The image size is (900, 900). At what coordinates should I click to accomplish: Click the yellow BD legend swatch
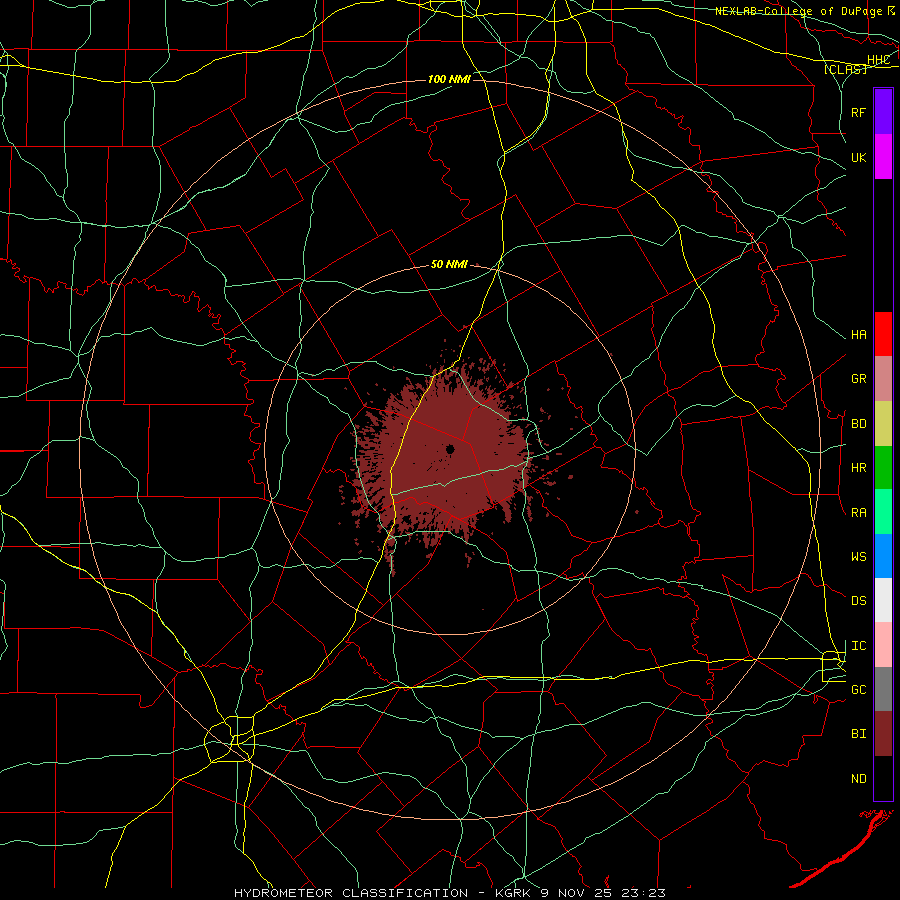(x=883, y=424)
